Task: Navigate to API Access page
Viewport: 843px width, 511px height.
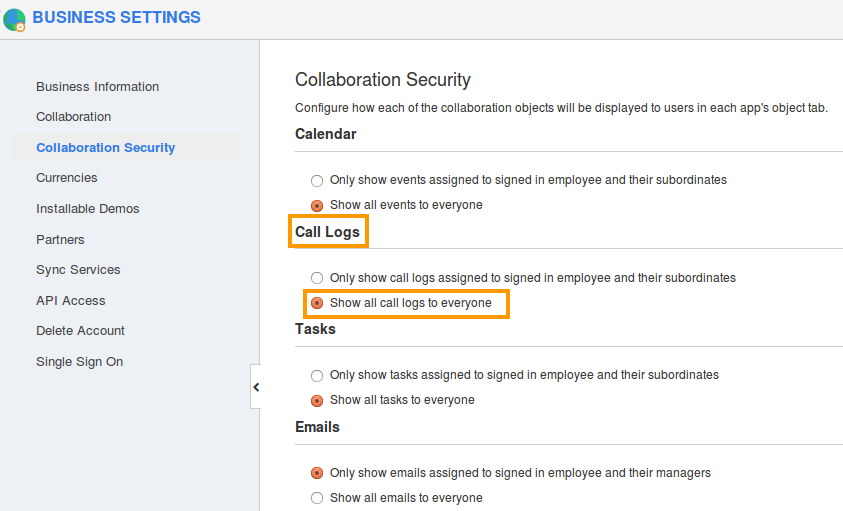Action: 70,301
